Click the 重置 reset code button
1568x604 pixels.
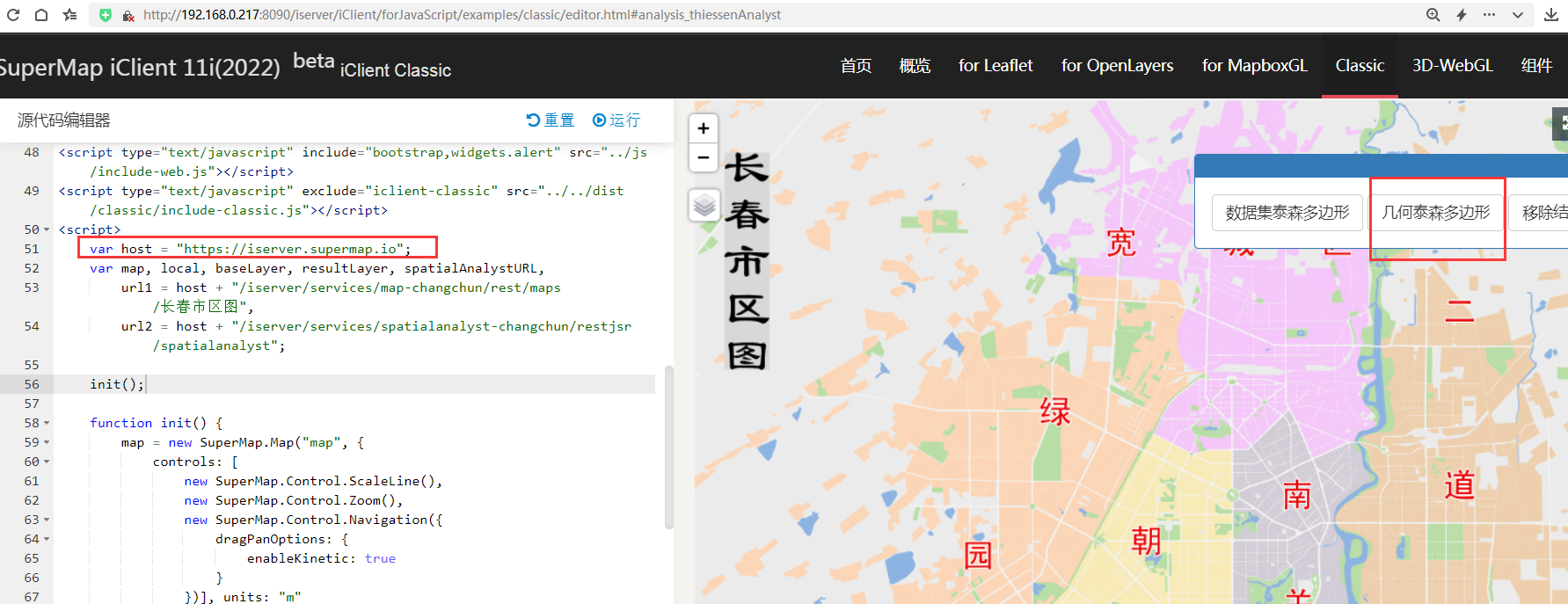click(x=550, y=120)
